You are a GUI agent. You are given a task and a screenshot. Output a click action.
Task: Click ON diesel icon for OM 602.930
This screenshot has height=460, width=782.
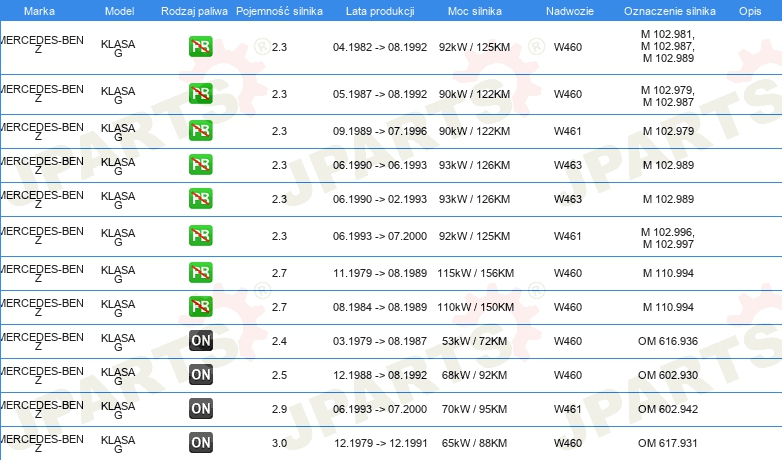coord(200,374)
